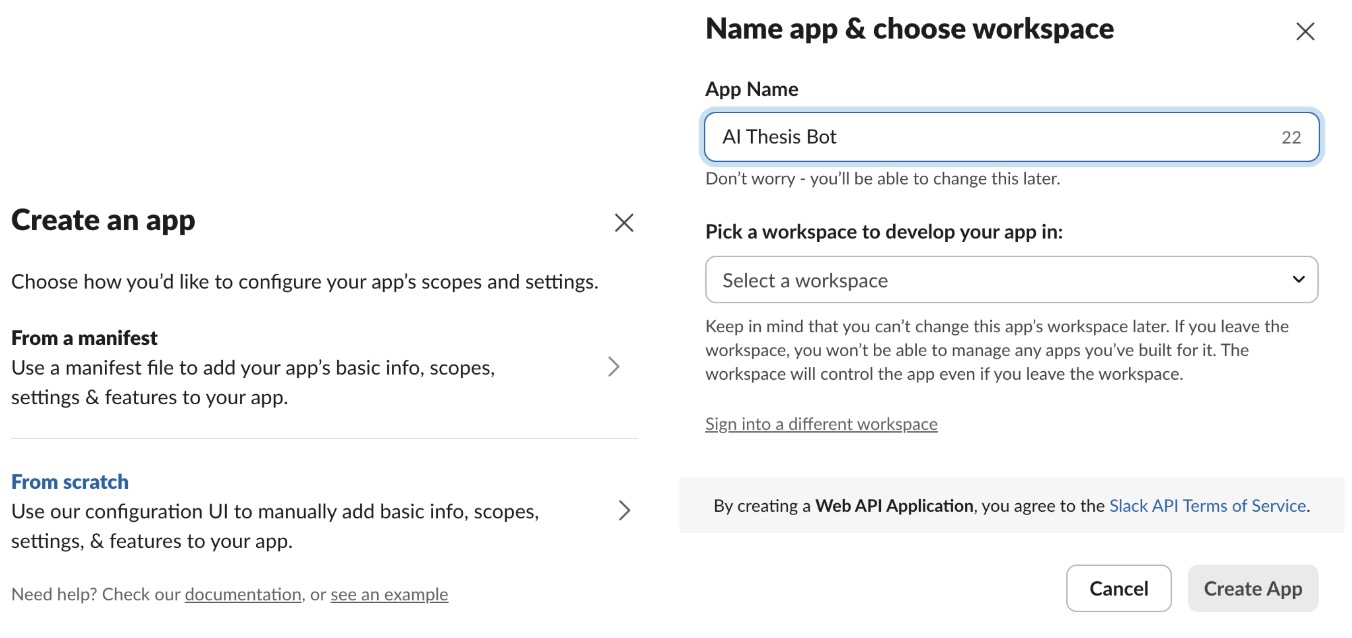Close the Create an app dialog
This screenshot has width=1352, height=638.
click(x=624, y=223)
